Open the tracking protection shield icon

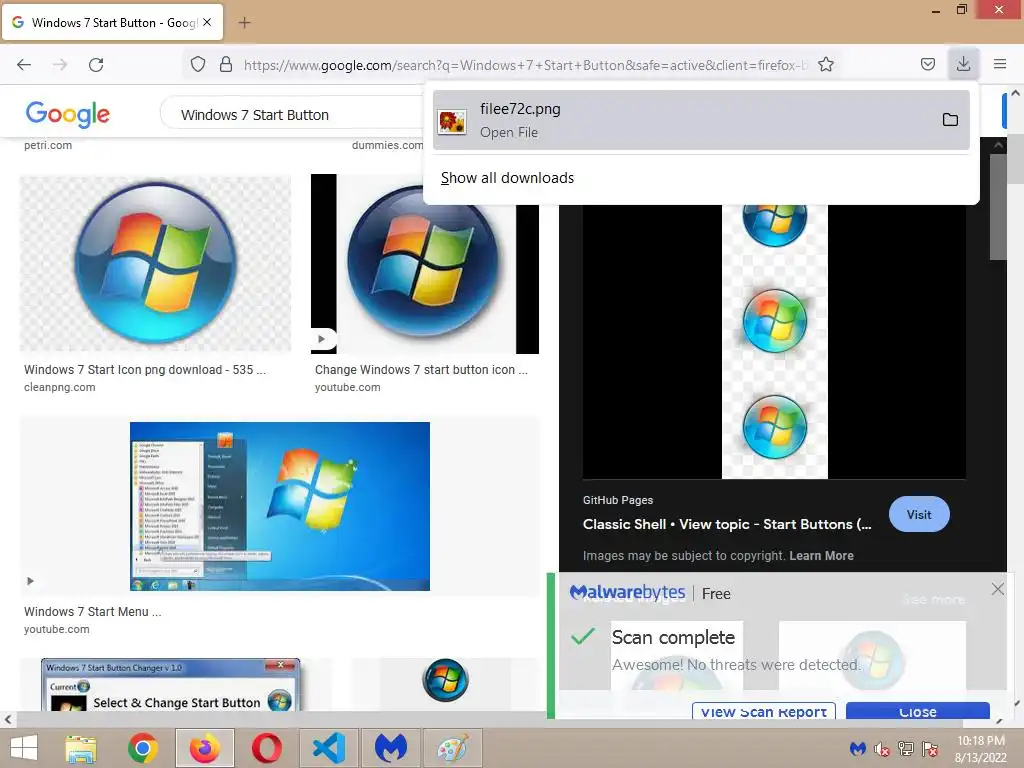coord(198,64)
